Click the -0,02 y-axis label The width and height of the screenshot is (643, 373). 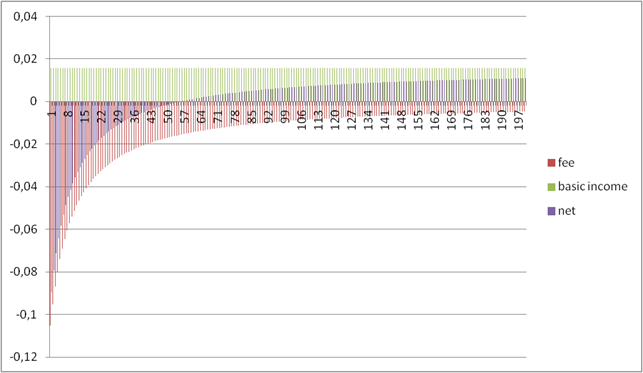tap(23, 144)
